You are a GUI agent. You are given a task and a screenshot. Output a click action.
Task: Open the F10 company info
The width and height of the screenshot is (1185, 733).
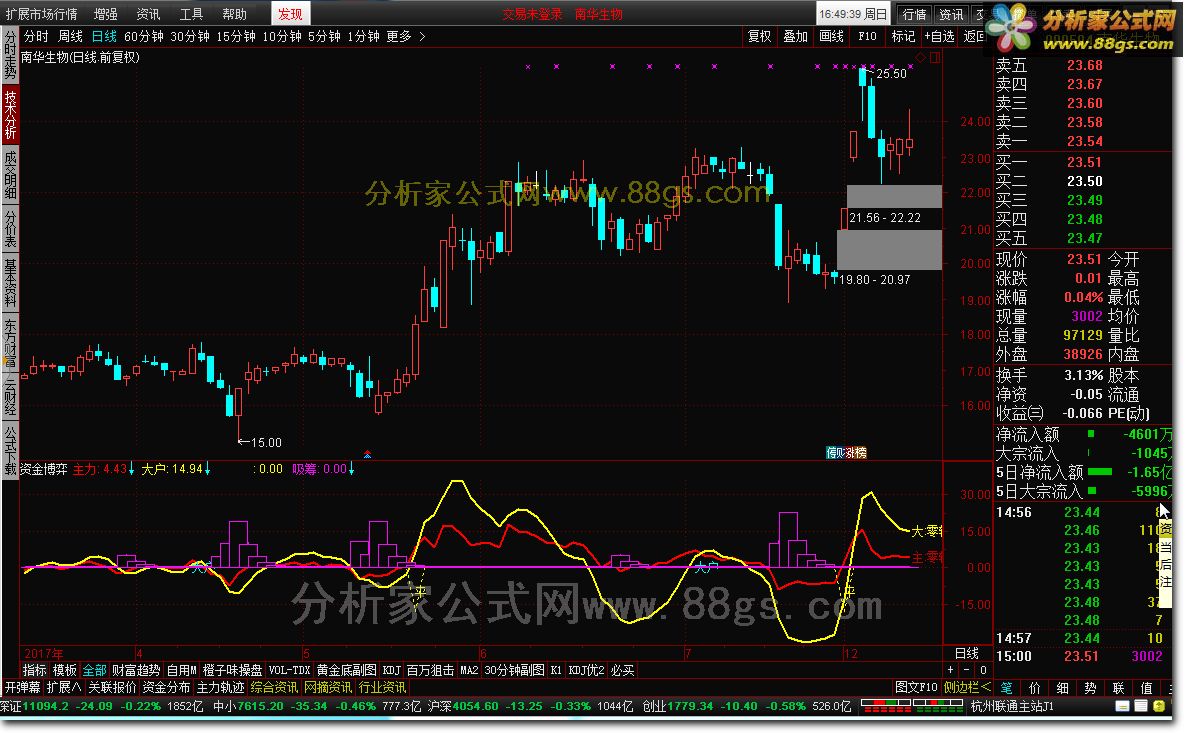868,36
